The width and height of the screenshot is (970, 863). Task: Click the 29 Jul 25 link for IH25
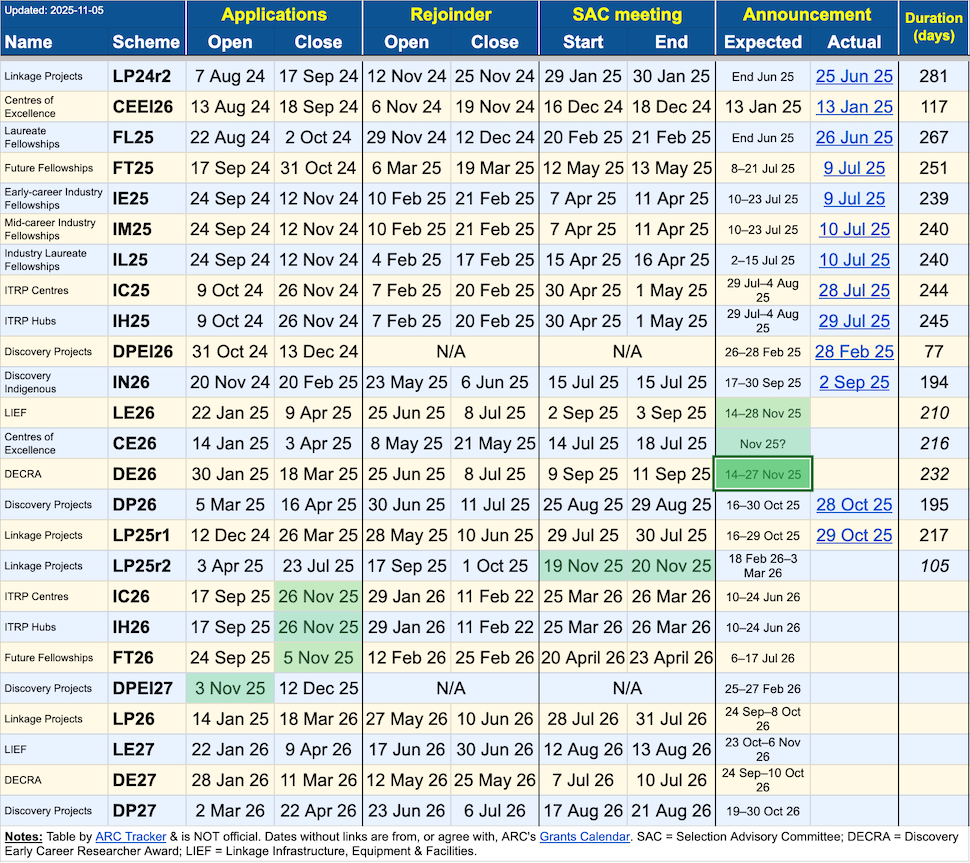[854, 321]
